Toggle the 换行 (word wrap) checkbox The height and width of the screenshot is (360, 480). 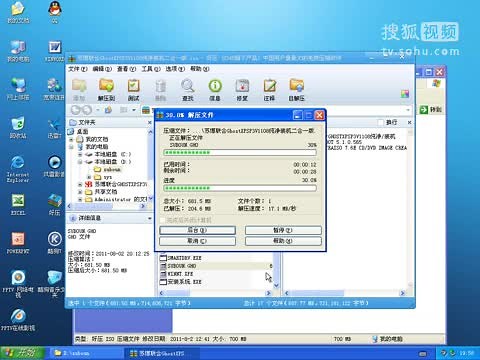pos(381,122)
